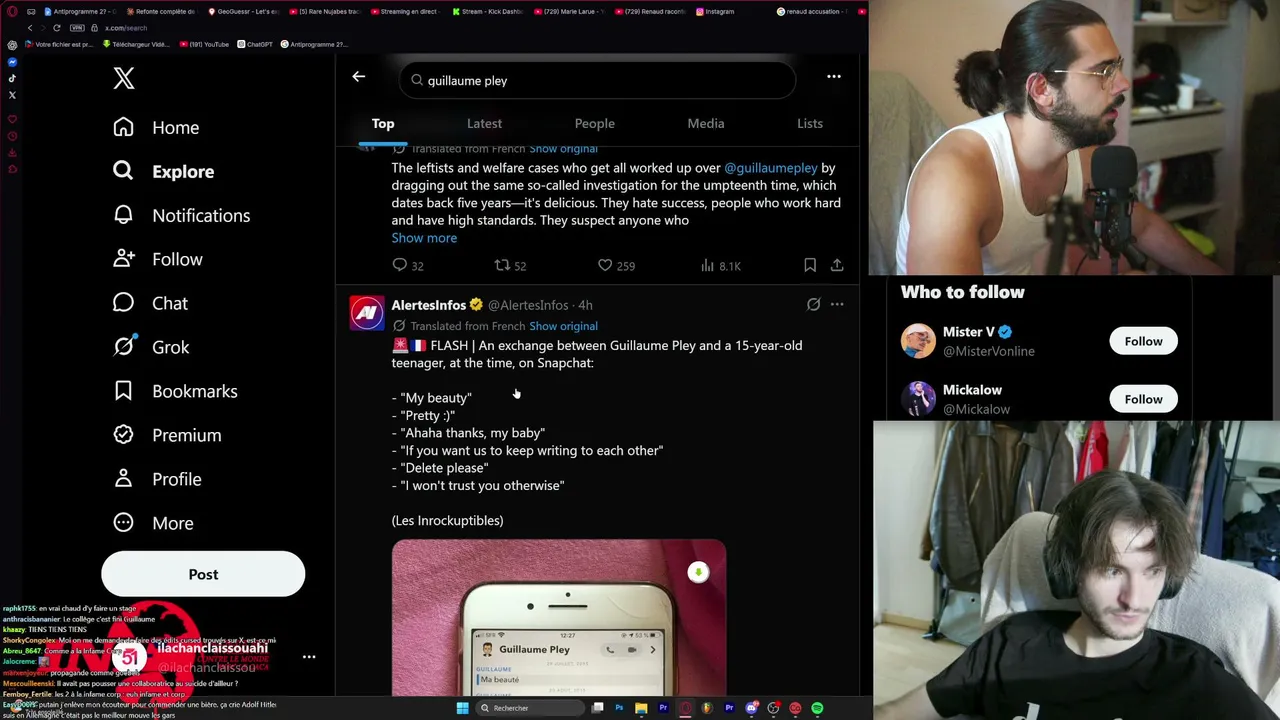Open more options on AlertesInfos post
The image size is (1280, 720).
coord(837,305)
